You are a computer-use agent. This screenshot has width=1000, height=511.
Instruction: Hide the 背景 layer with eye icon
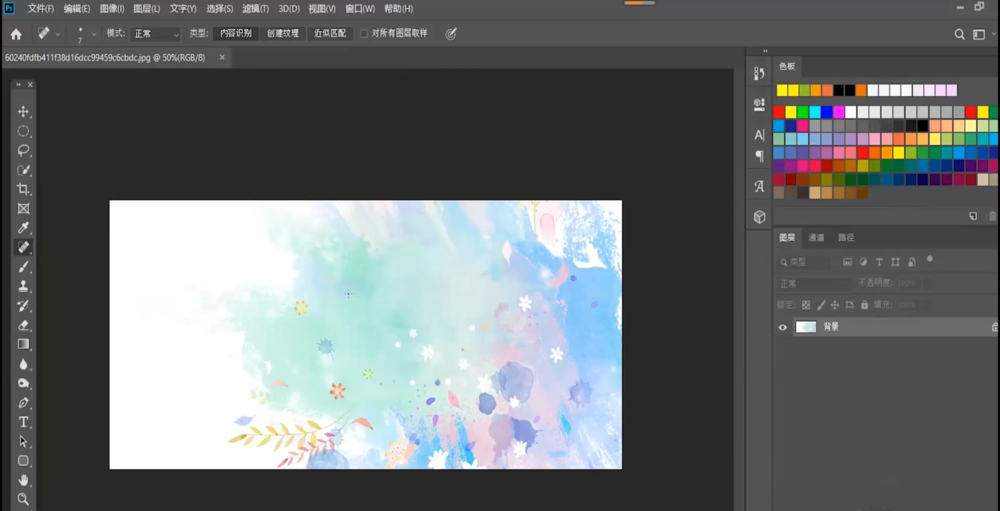(783, 327)
